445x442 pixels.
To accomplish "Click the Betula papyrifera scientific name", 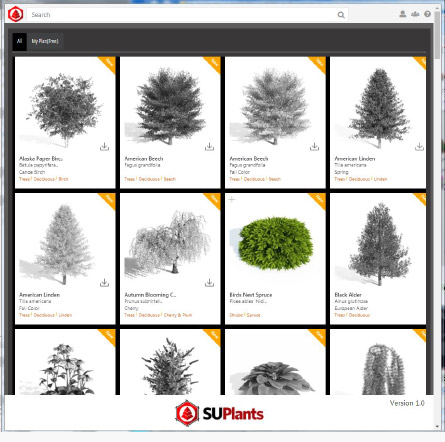I will 38,165.
